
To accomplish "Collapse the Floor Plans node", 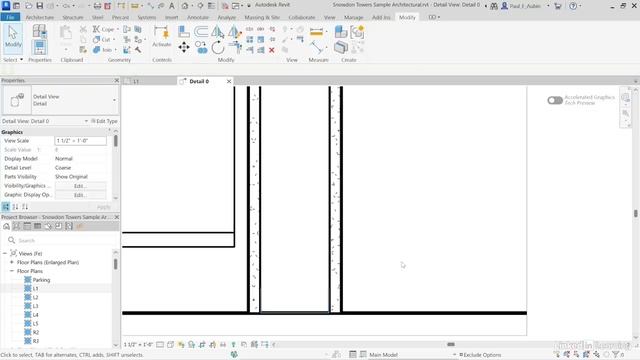I will click(12, 271).
